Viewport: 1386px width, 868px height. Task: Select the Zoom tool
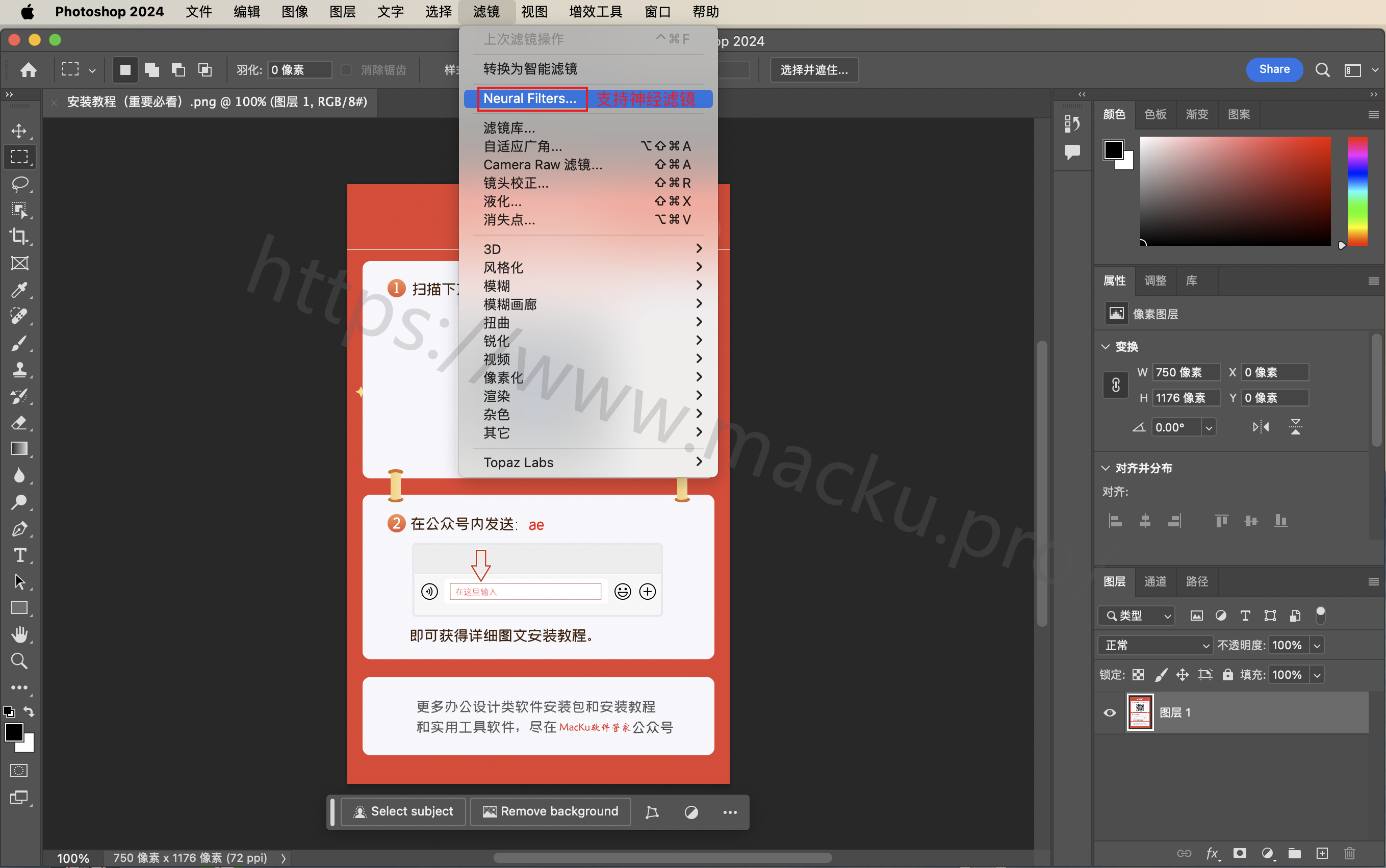[19, 661]
